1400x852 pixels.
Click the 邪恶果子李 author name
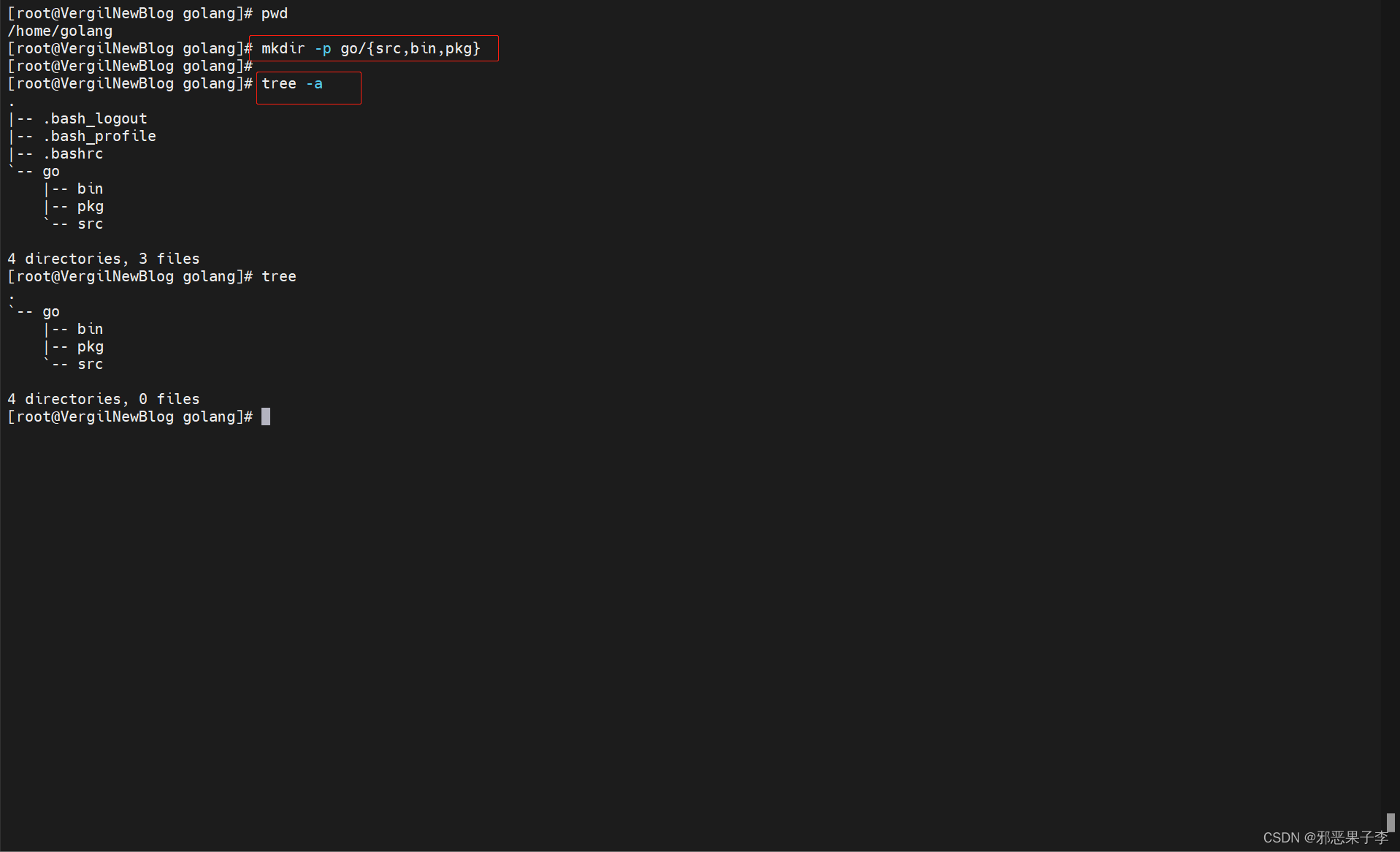(1353, 837)
